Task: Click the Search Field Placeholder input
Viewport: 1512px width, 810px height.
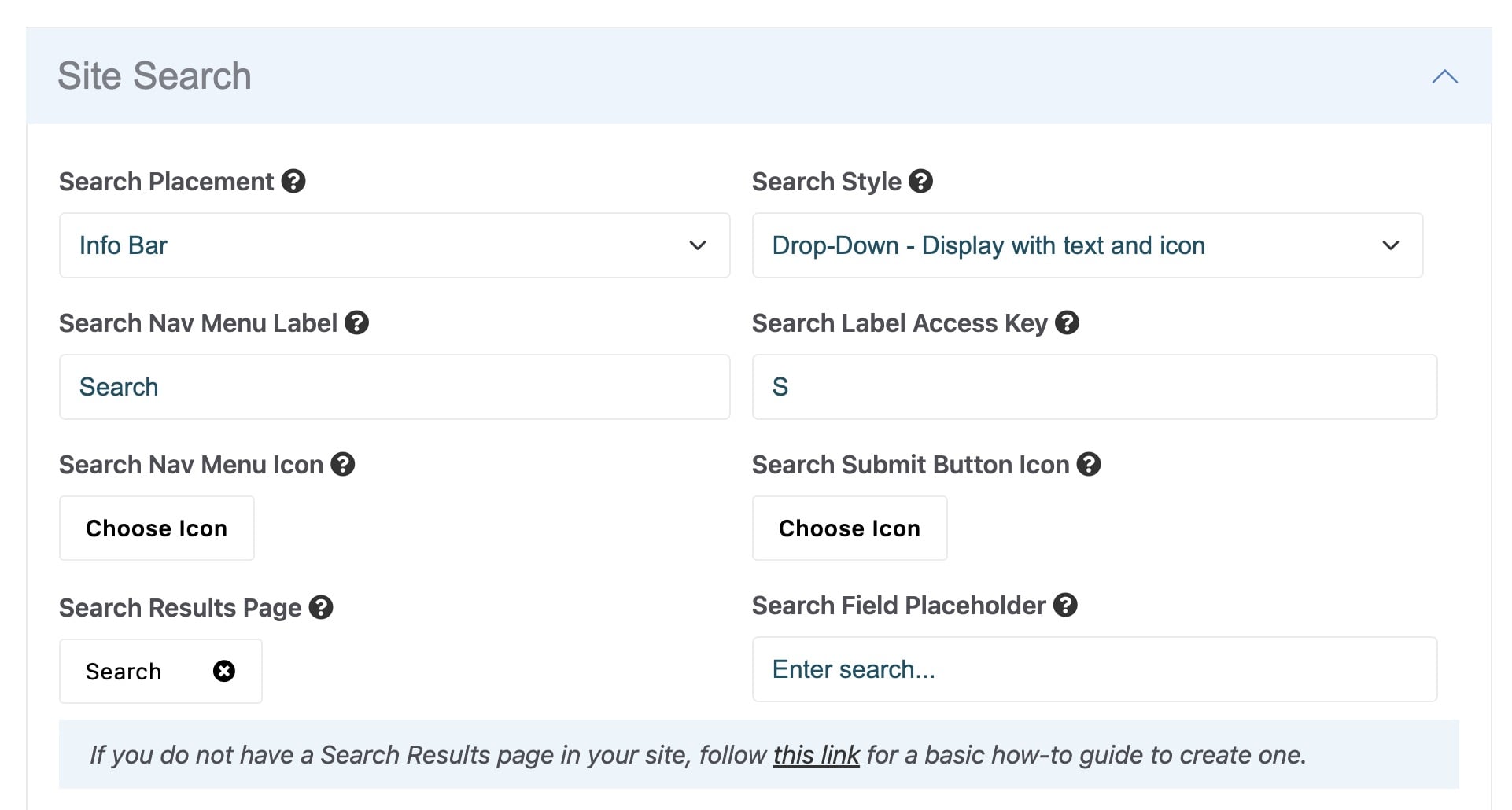Action: 1094,669
